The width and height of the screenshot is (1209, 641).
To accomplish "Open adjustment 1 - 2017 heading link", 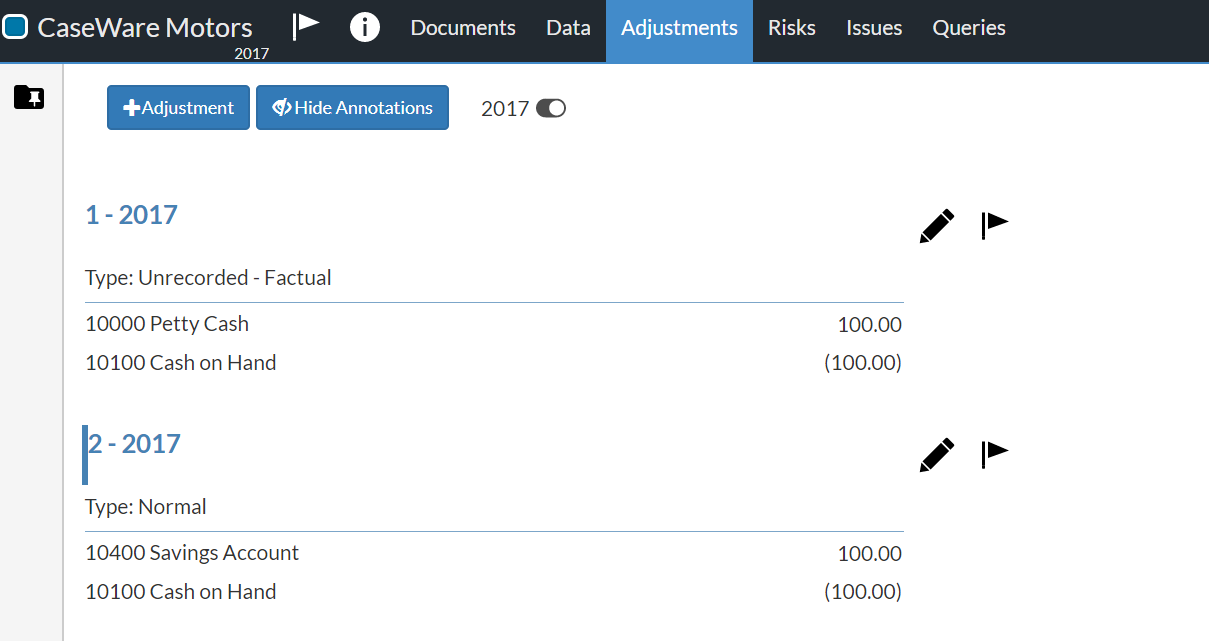I will point(131,214).
